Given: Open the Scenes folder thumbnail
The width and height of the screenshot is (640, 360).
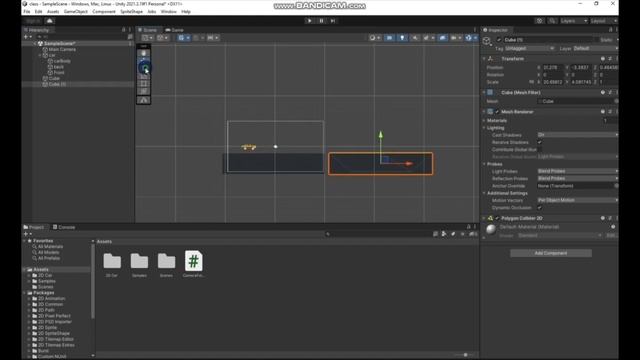Looking at the screenshot, I should (x=166, y=261).
